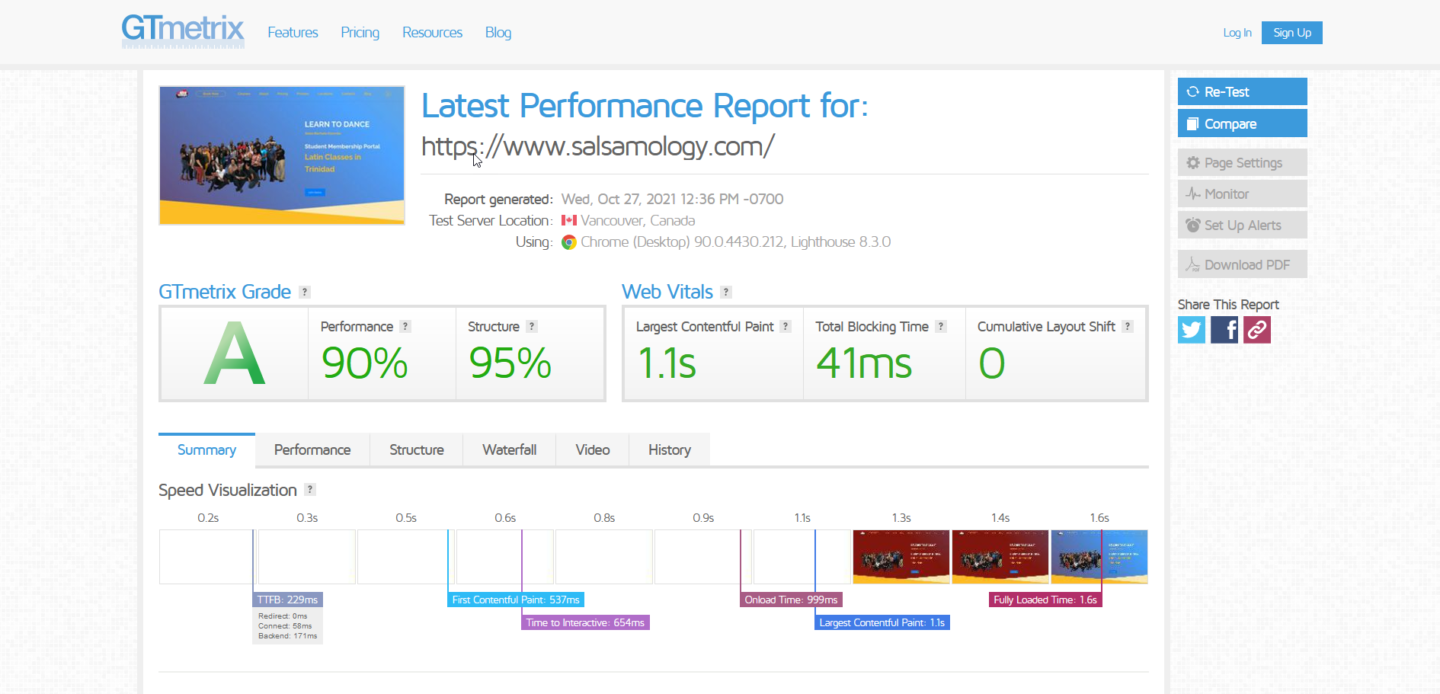This screenshot has width=1440, height=694.
Task: Click the Sign Up button
Action: point(1291,33)
